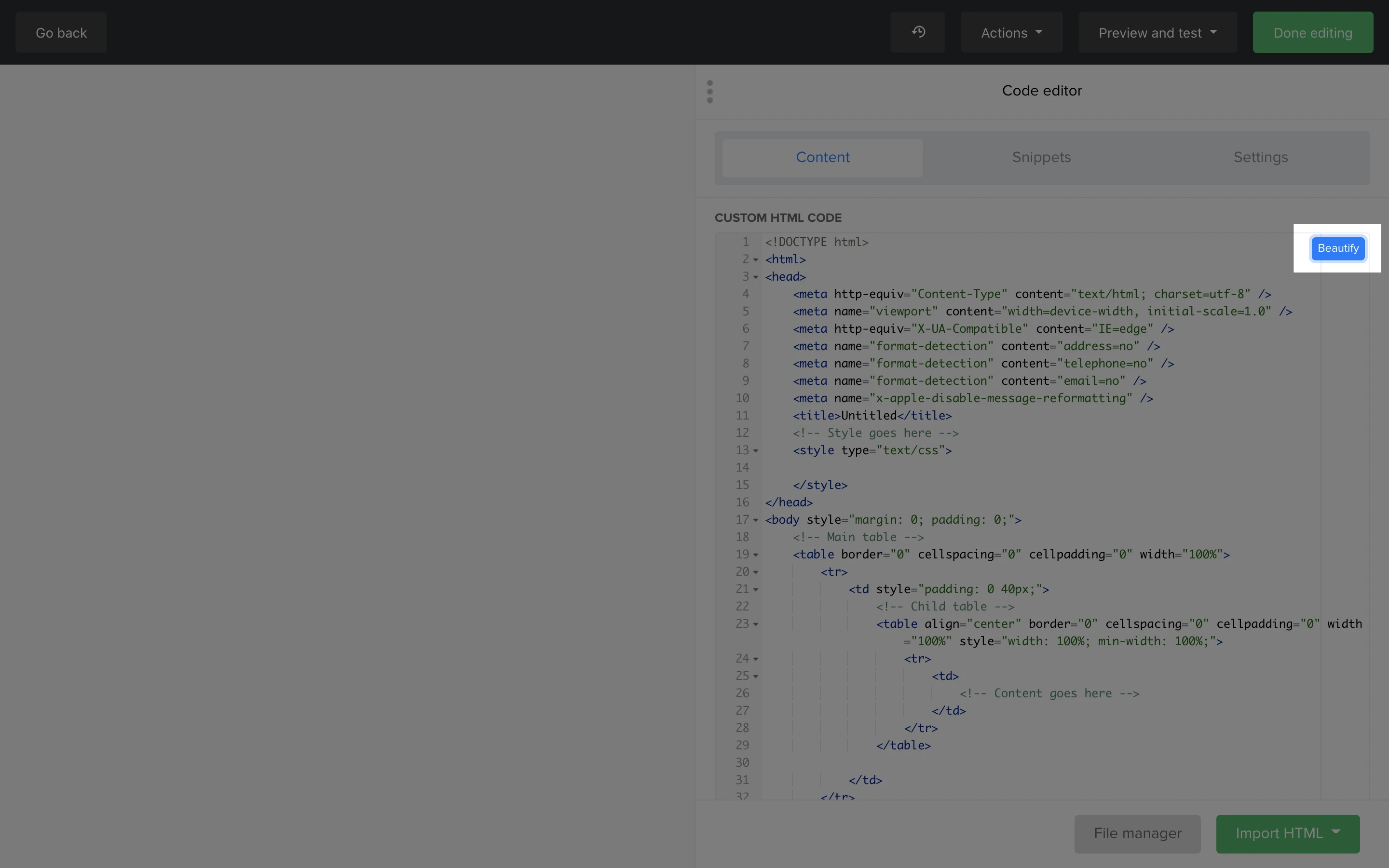
Task: Expand the Preview and test dropdown
Action: point(1157,33)
